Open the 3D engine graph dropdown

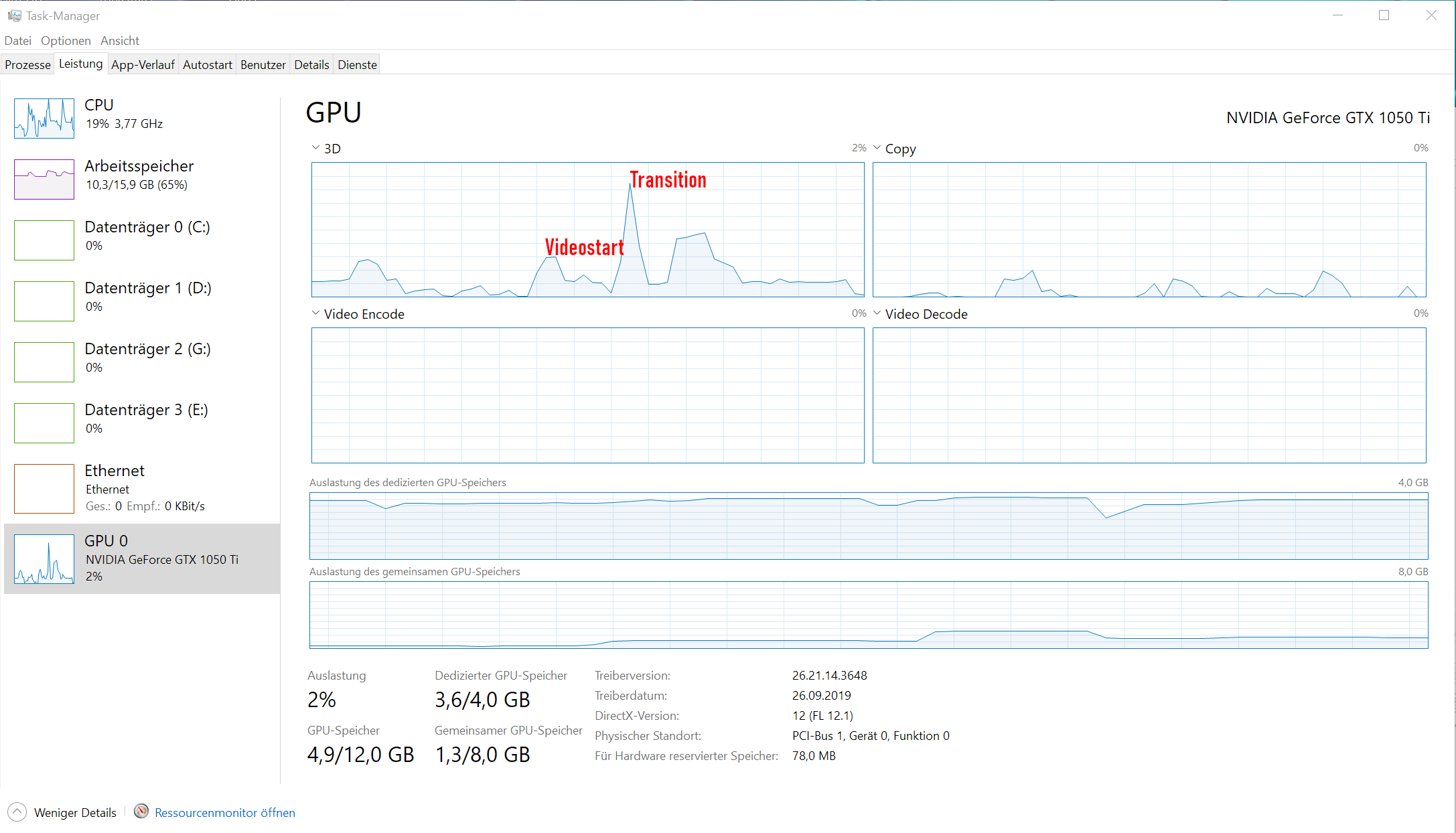315,148
